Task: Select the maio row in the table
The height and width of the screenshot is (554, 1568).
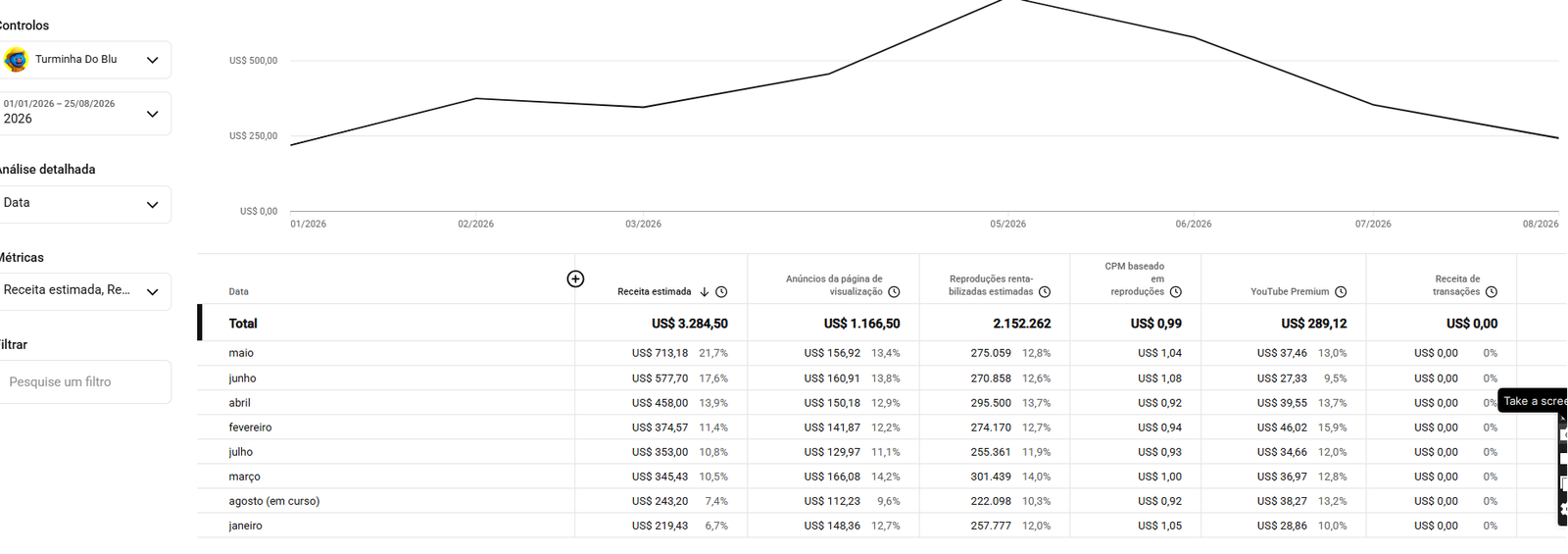Action: [882, 353]
